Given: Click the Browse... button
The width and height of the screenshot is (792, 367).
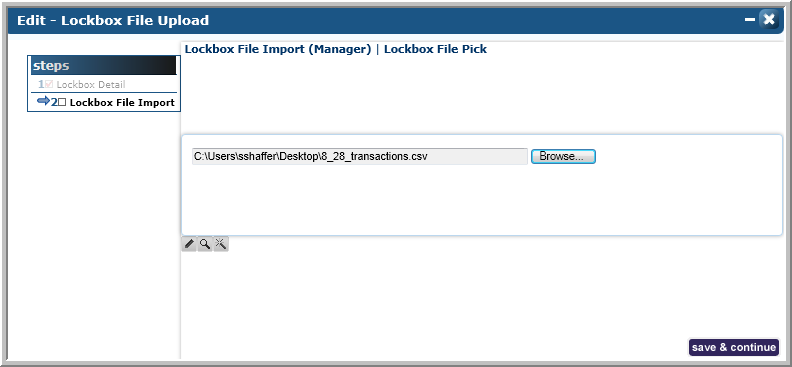Looking at the screenshot, I should point(563,156).
